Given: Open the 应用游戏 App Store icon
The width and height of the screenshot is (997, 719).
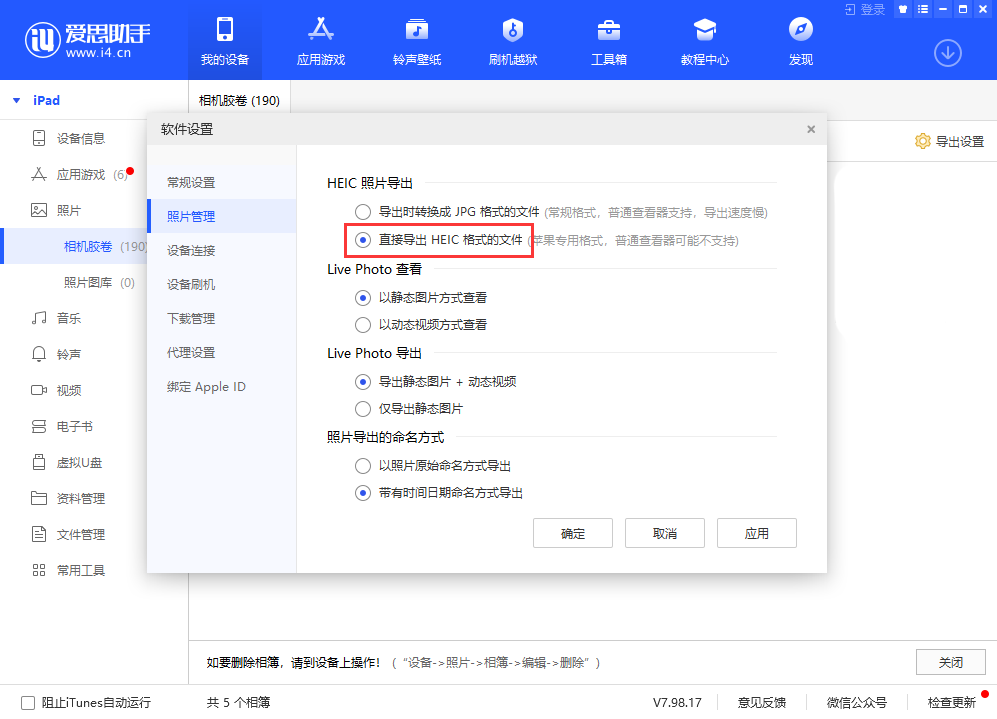Looking at the screenshot, I should (x=320, y=29).
